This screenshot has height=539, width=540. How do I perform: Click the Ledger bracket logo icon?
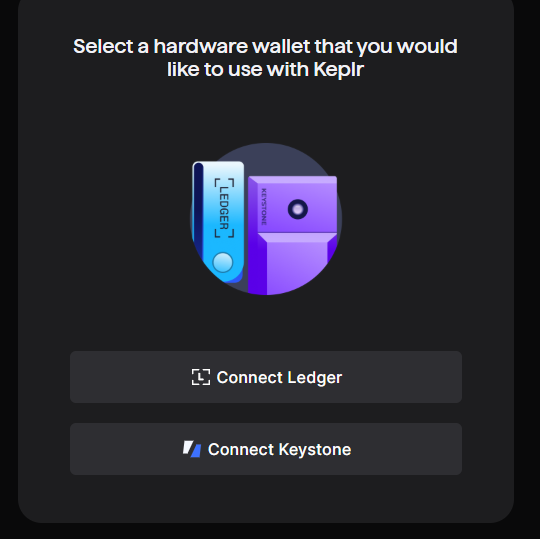click(201, 377)
